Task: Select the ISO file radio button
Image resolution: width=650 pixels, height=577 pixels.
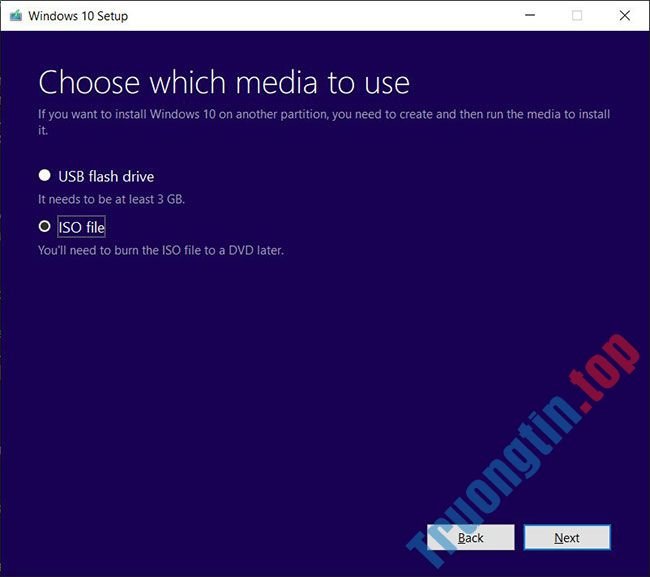Action: [44, 226]
